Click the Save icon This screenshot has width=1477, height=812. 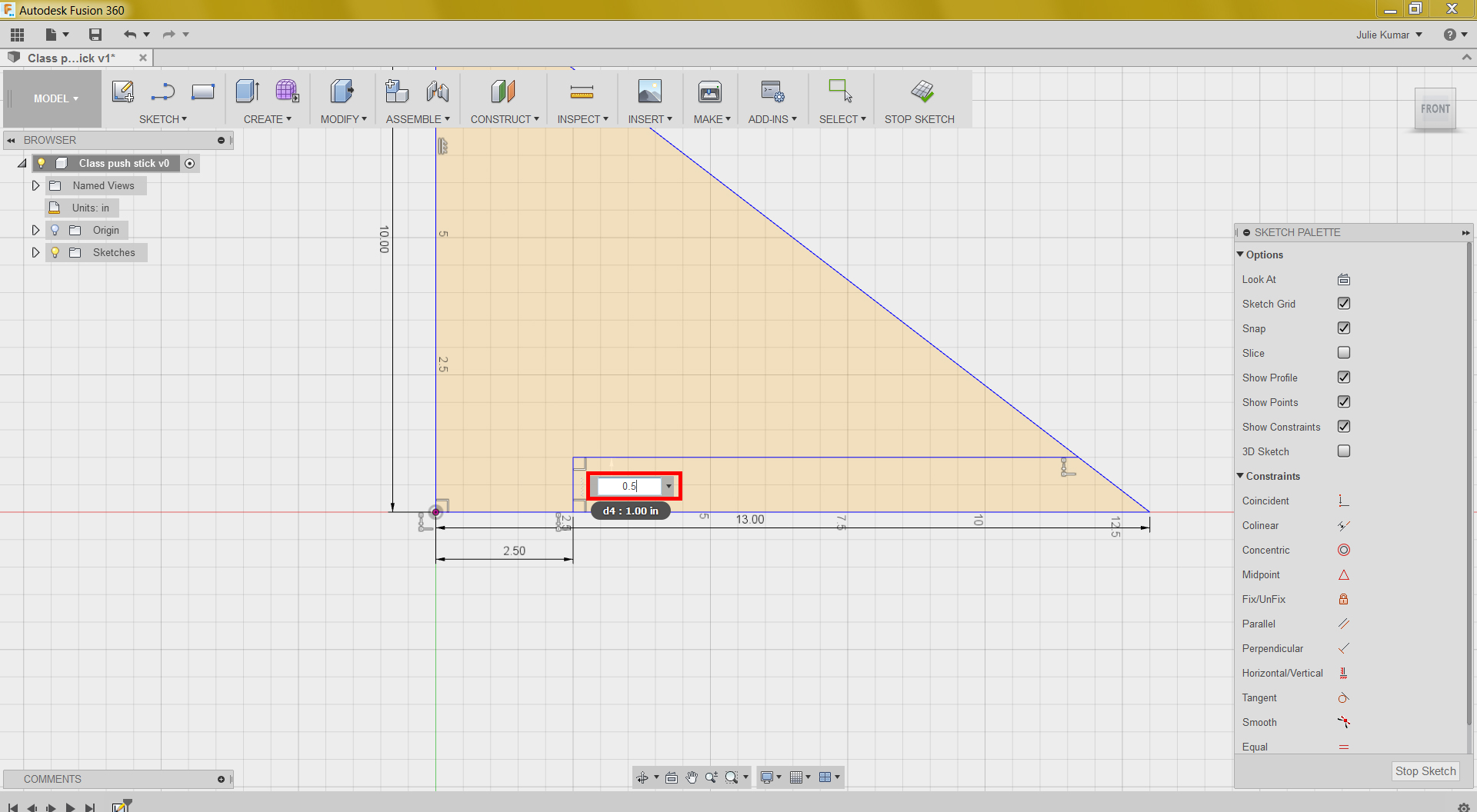pyautogui.click(x=95, y=35)
